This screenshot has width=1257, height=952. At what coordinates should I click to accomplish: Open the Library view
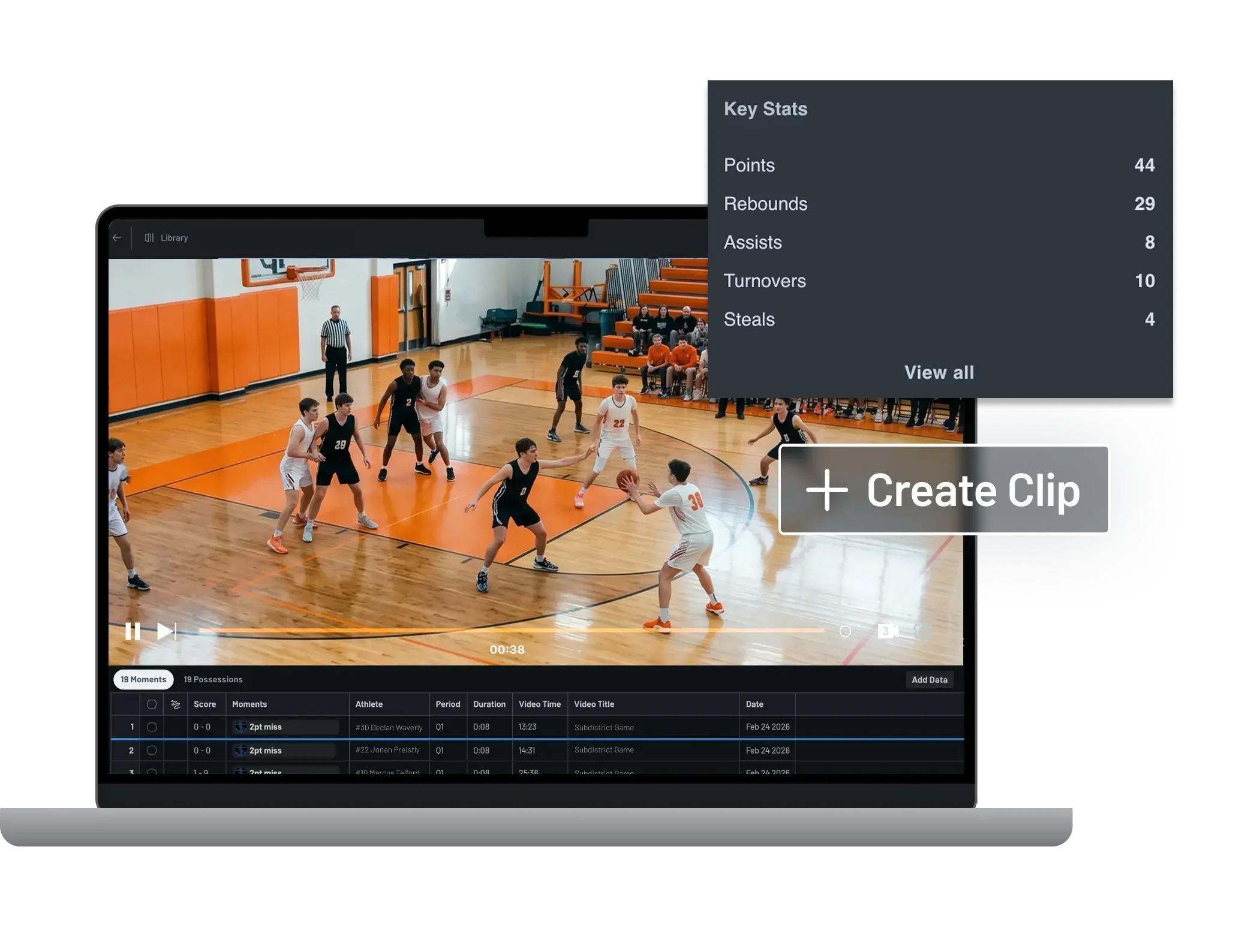coord(167,238)
